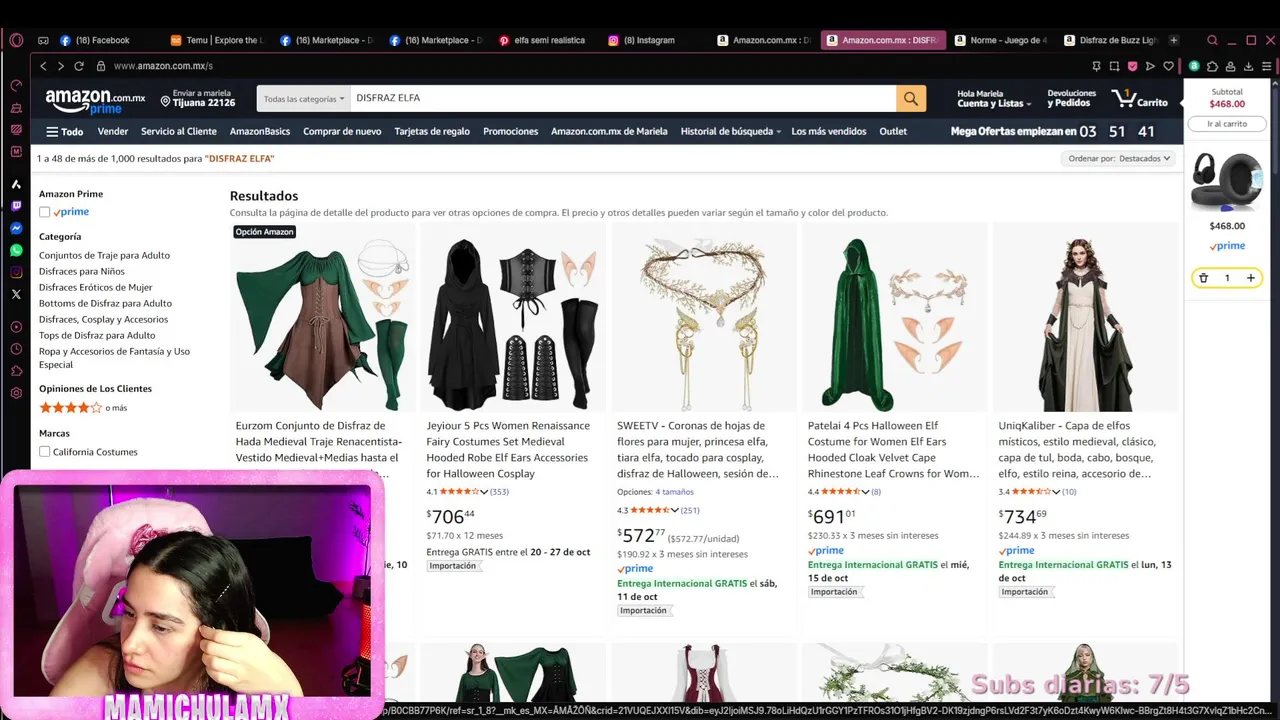Enable the Prime filter checkbox
The height and width of the screenshot is (720, 1280).
coord(44,212)
